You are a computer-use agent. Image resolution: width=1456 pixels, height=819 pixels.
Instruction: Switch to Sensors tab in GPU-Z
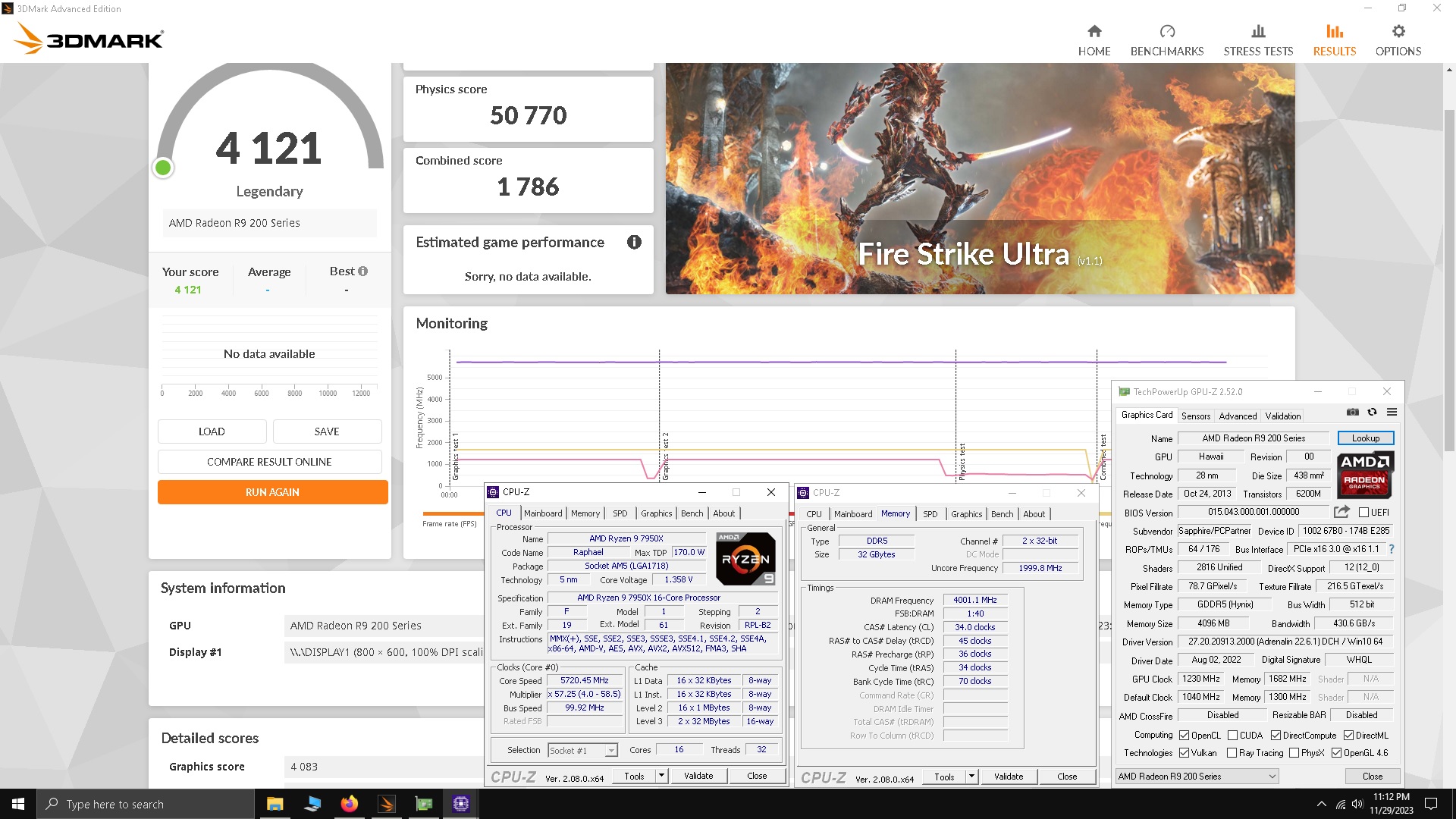[1195, 416]
